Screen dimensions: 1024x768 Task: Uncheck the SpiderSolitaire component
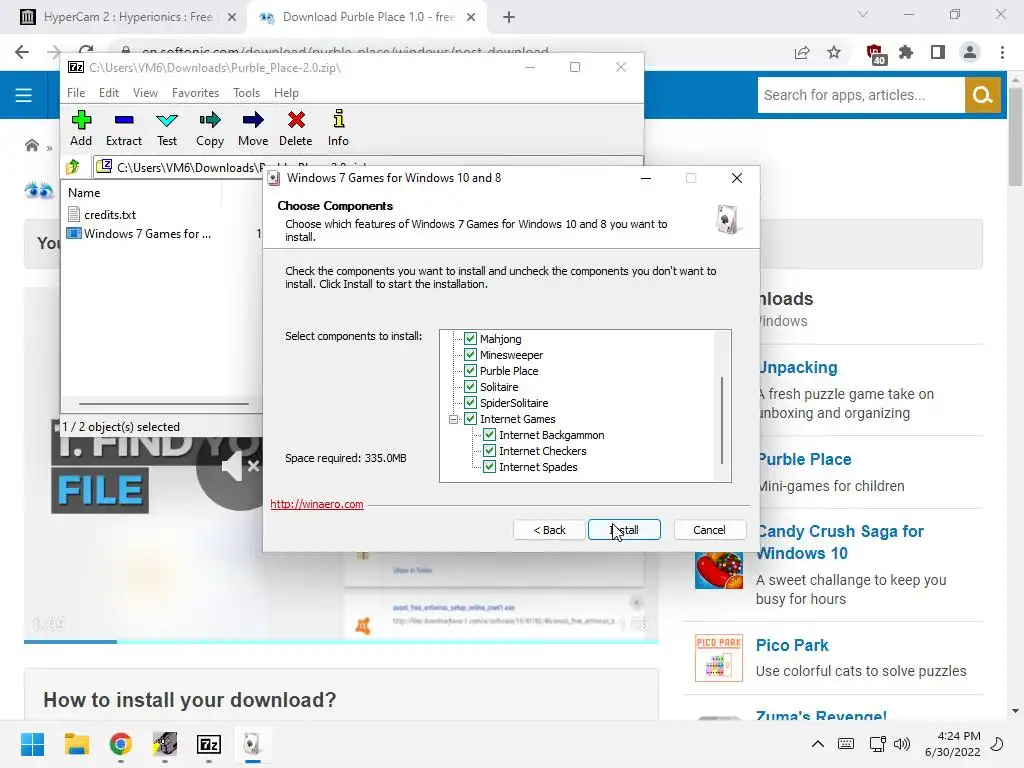click(x=470, y=402)
